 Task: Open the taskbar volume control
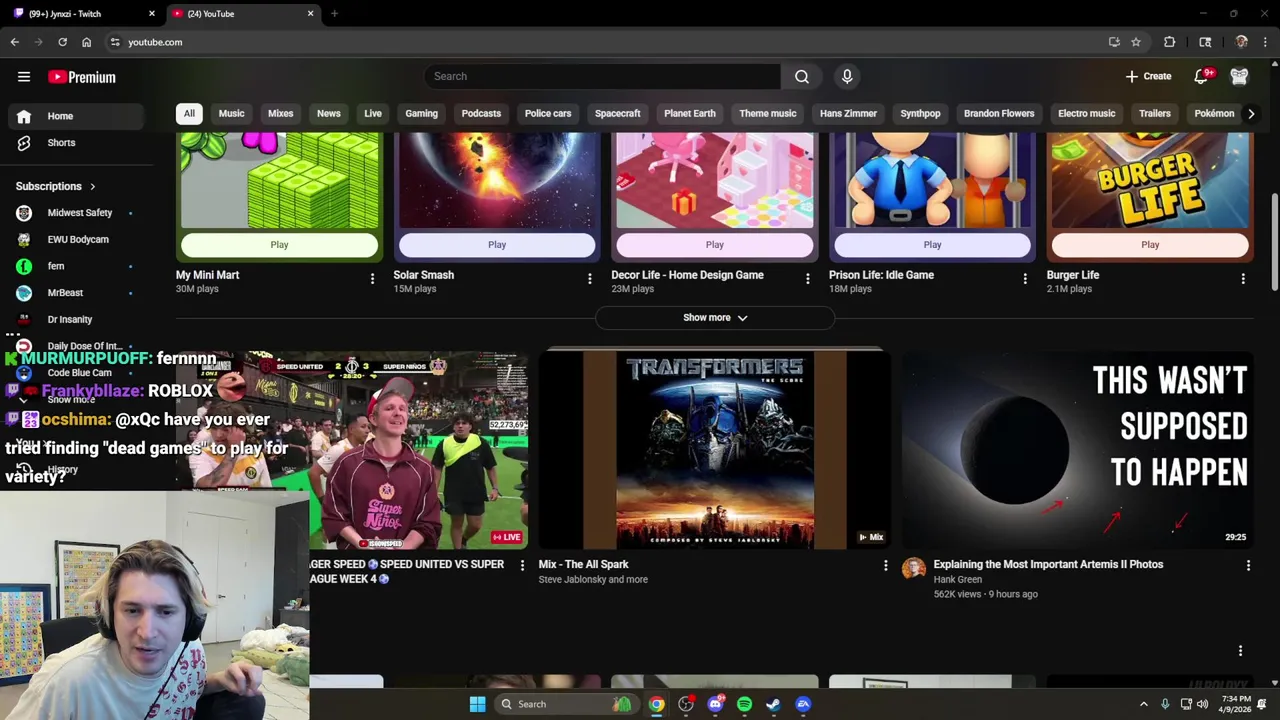click(1202, 704)
